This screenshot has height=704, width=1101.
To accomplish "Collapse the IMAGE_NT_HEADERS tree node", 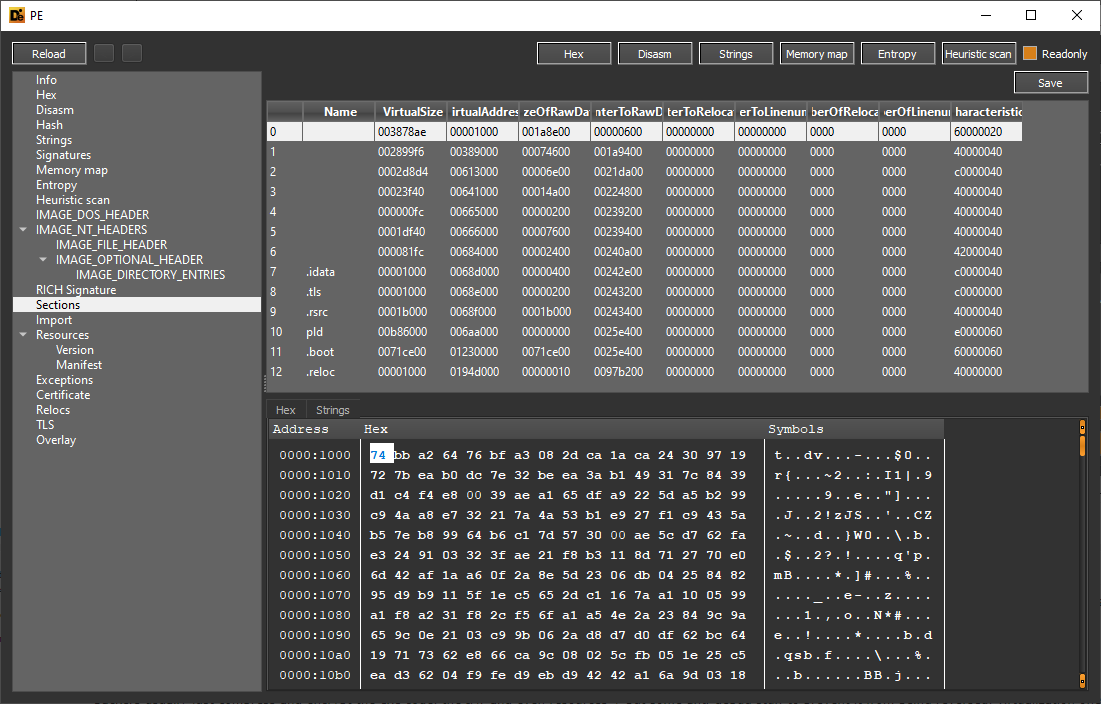I will click(23, 230).
